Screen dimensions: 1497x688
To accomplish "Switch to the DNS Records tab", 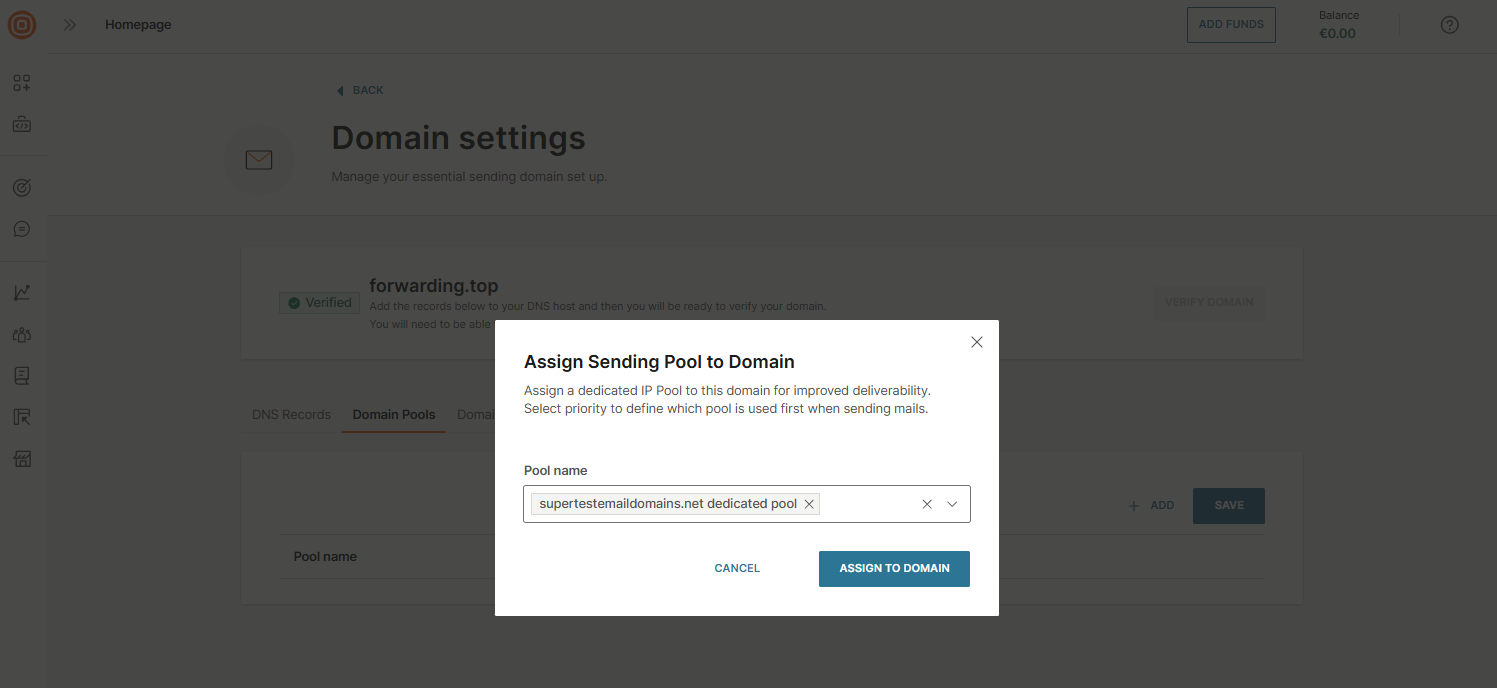I will pos(291,414).
